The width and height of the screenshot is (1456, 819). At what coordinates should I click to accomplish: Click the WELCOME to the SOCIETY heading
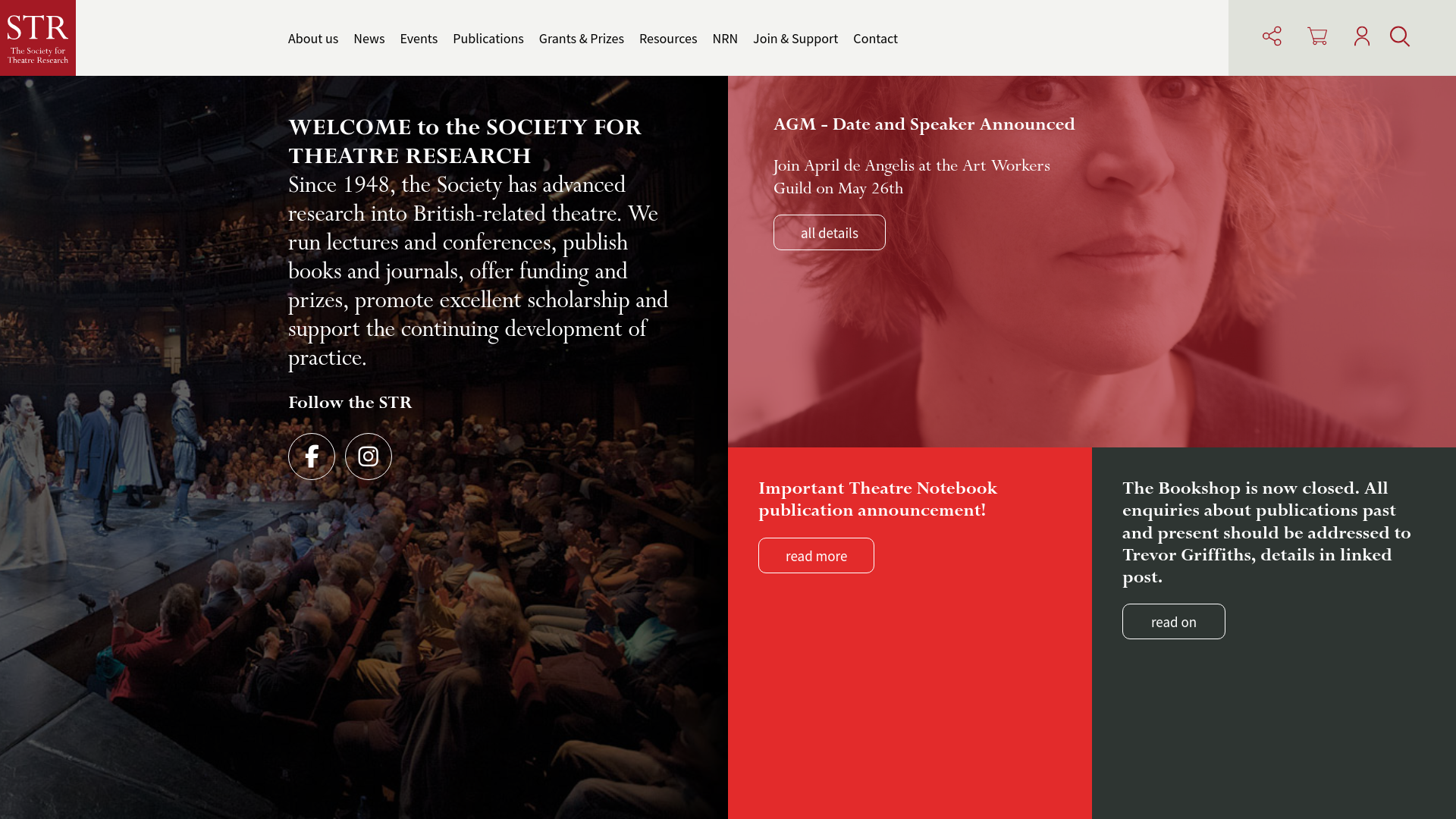465,141
